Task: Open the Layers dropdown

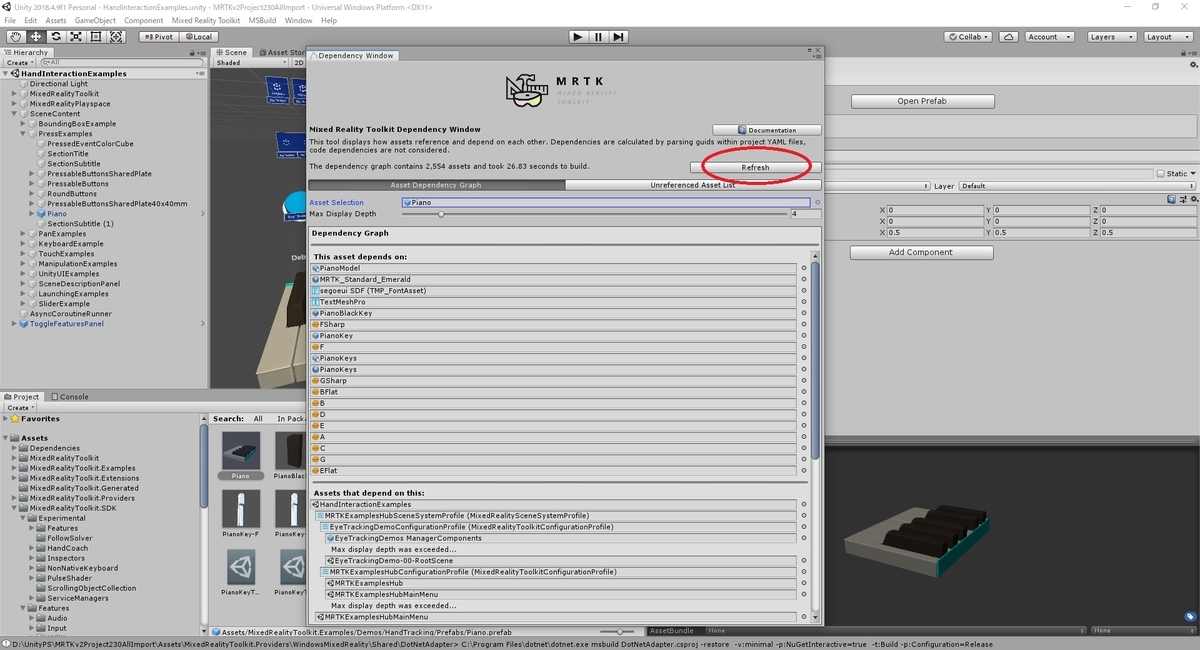Action: point(1110,37)
